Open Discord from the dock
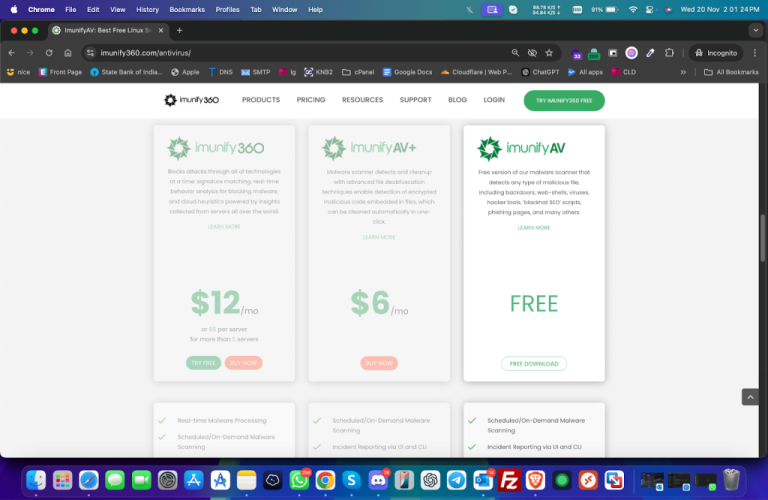 click(377, 480)
